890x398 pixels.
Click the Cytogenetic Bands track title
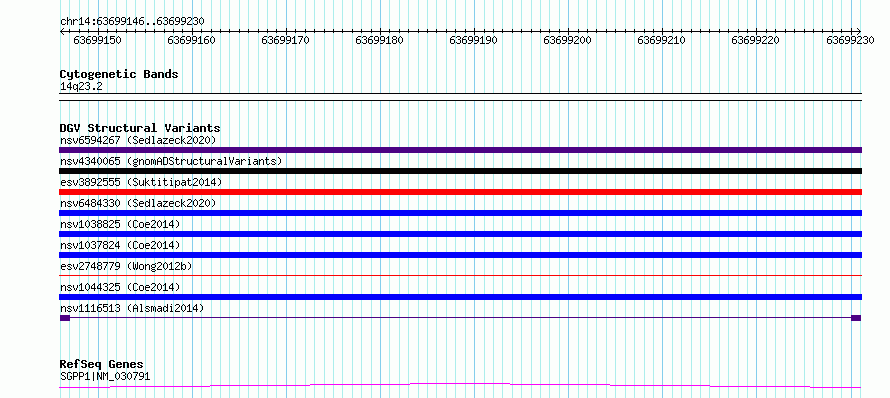(119, 74)
